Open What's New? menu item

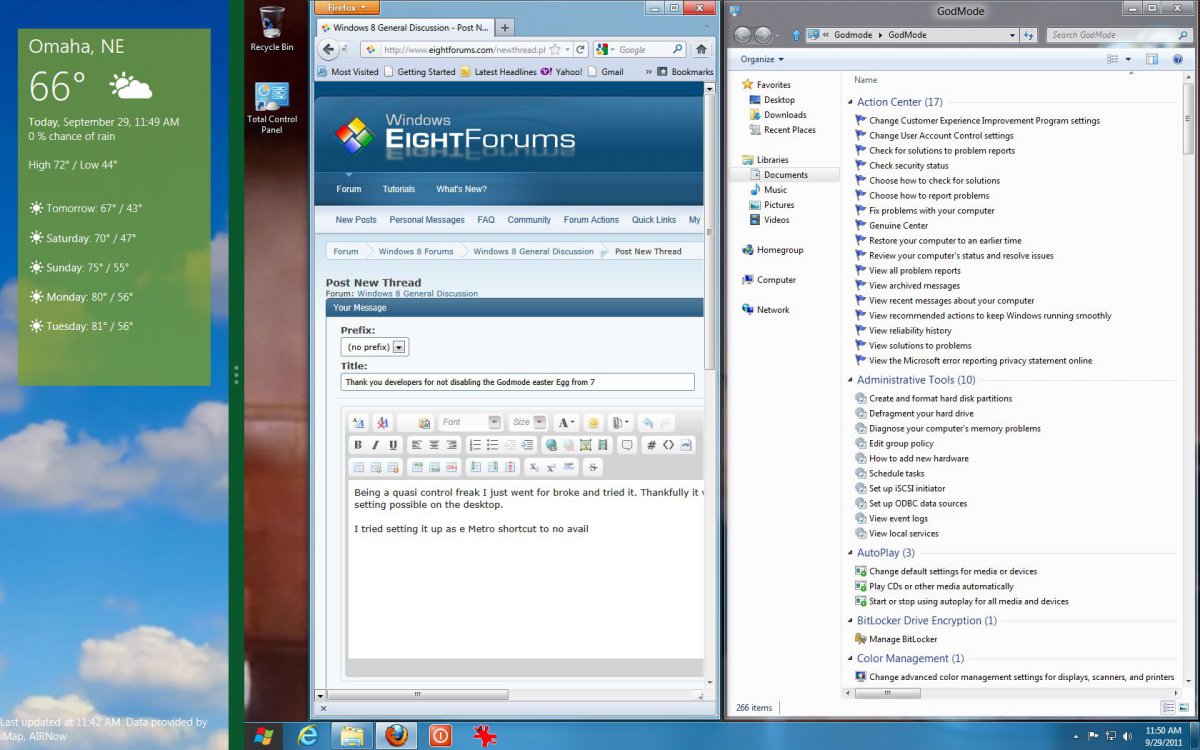click(x=461, y=189)
